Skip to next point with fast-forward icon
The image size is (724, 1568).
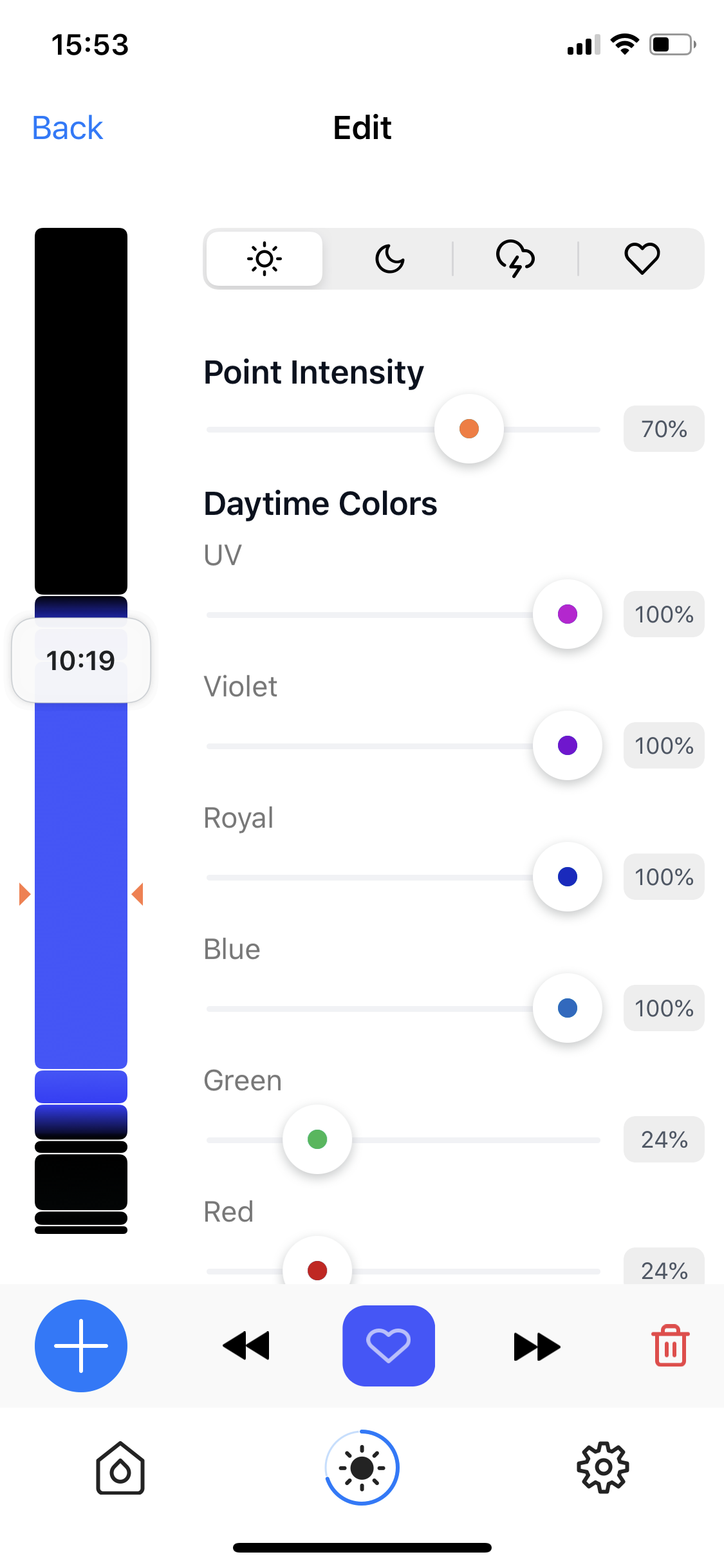(x=537, y=1347)
